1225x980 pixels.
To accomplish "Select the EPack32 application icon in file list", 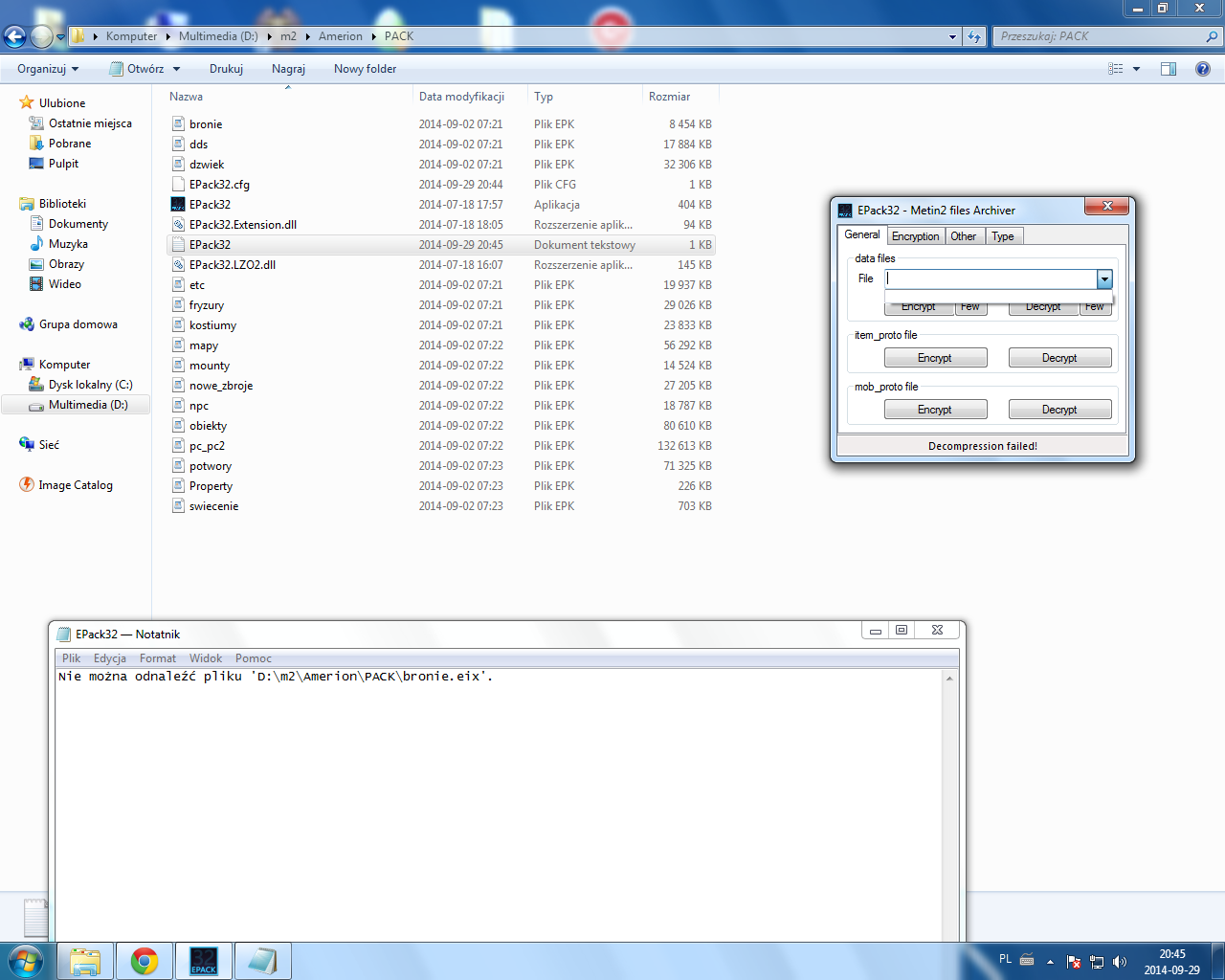I will (178, 204).
